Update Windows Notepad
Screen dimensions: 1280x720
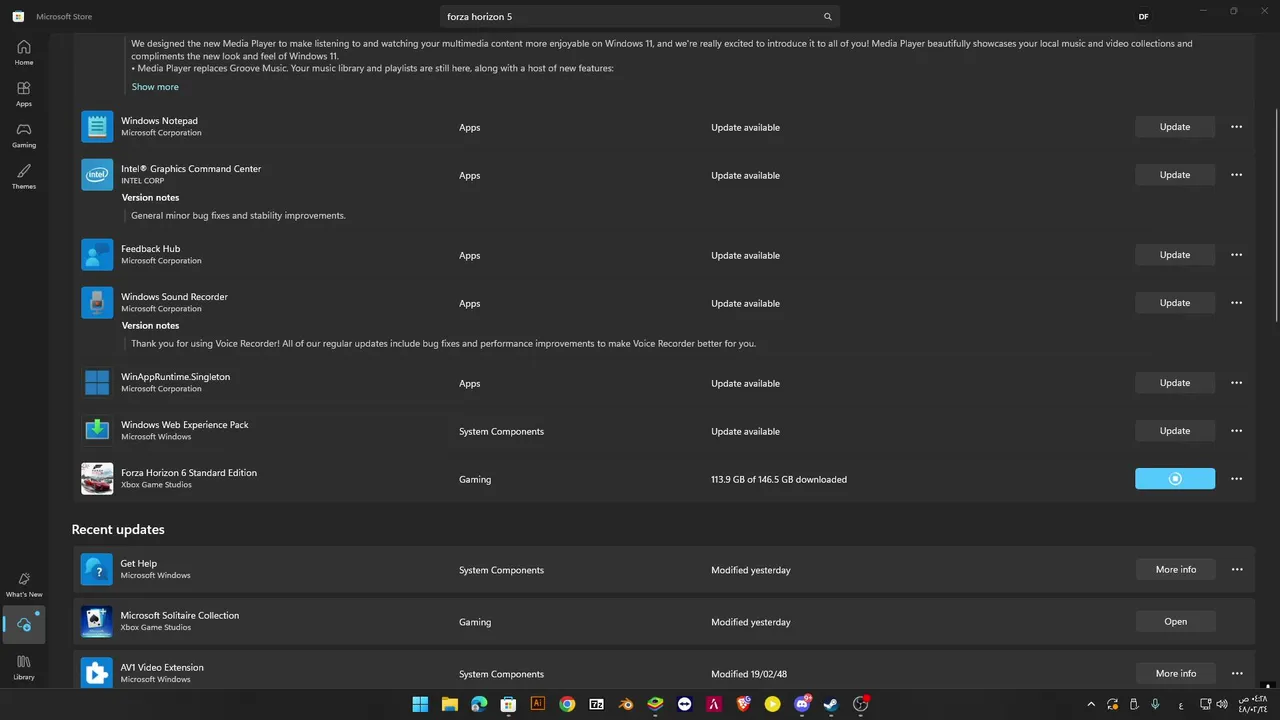pyautogui.click(x=1175, y=127)
